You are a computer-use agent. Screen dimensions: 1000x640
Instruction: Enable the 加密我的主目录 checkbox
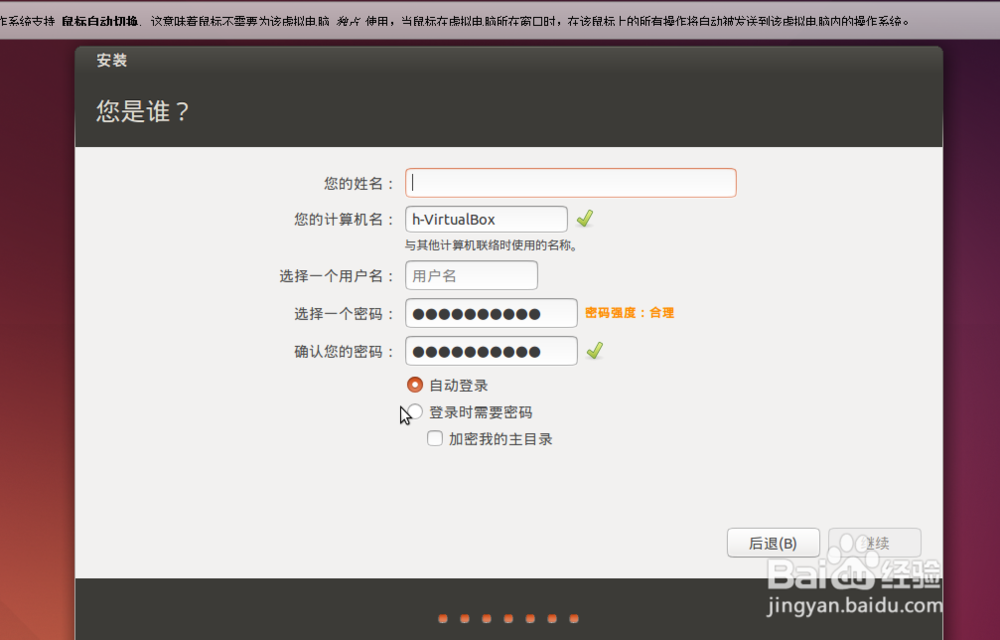click(x=435, y=438)
